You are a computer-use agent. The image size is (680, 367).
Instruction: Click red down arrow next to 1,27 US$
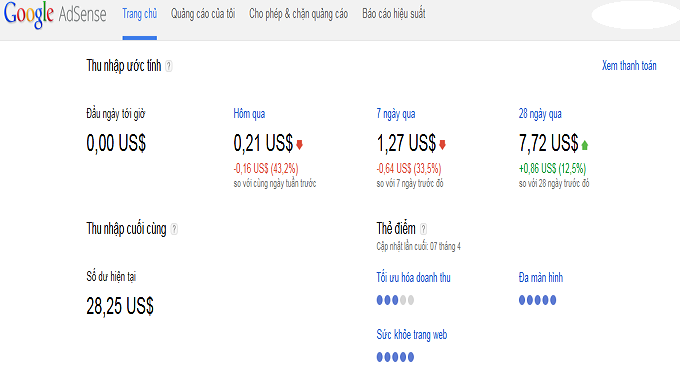point(442,144)
